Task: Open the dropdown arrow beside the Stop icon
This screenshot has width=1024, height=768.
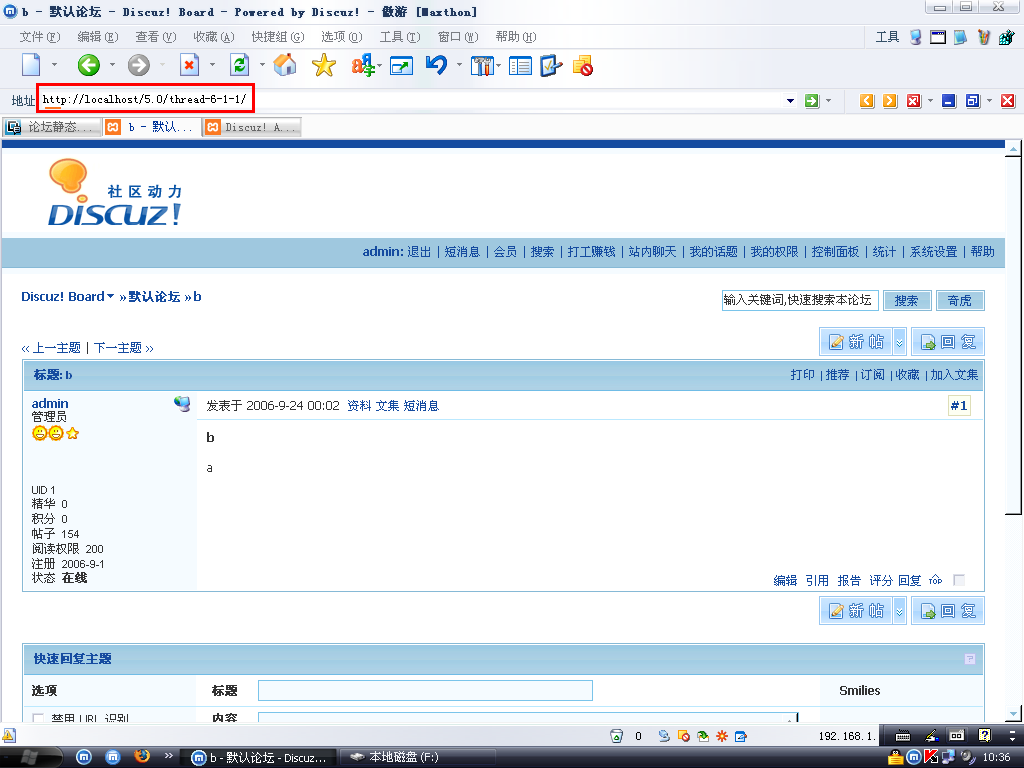Action: coord(212,65)
